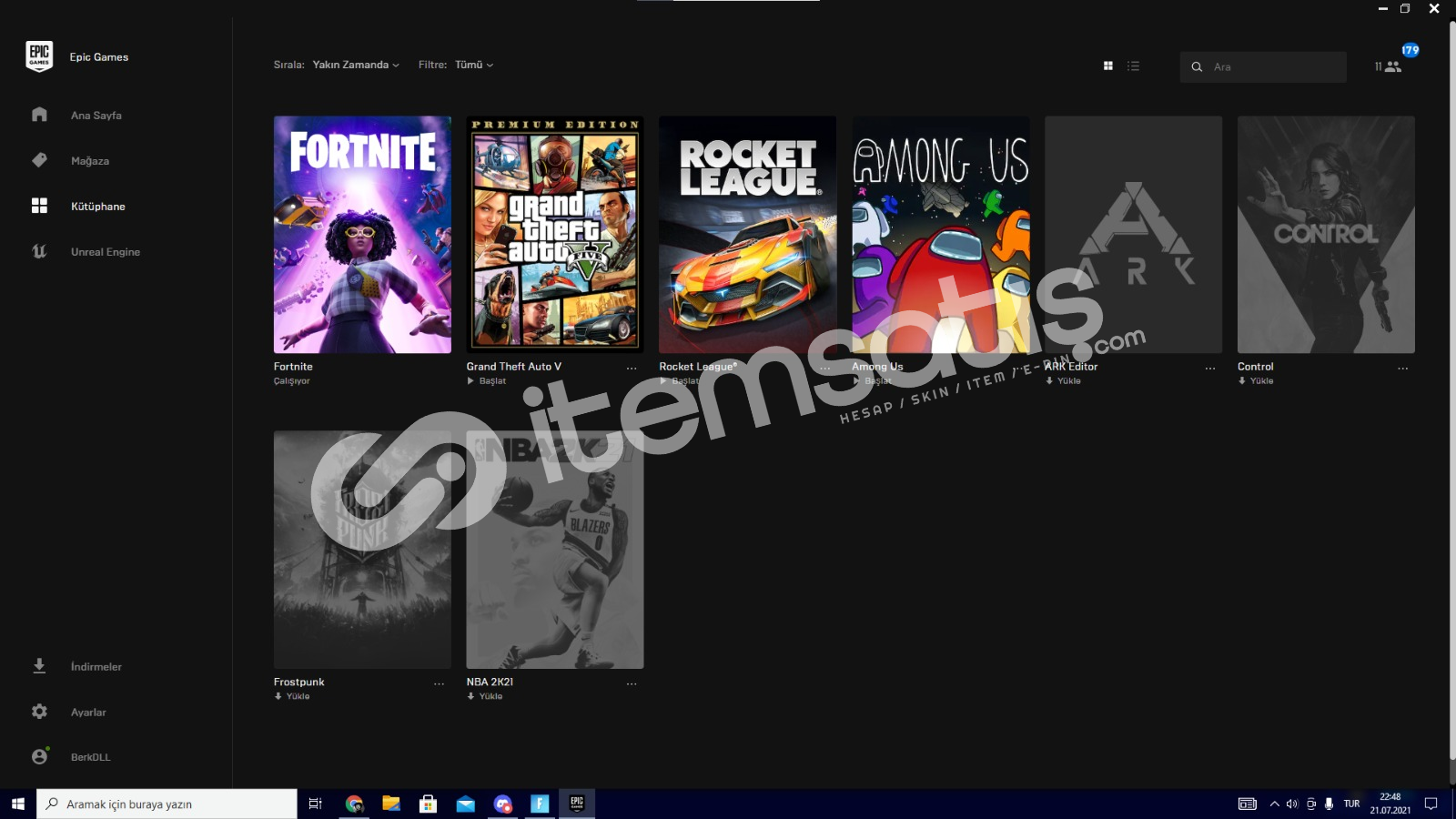1456x819 pixels.
Task: Click the BerkDLL account name
Action: point(90,757)
